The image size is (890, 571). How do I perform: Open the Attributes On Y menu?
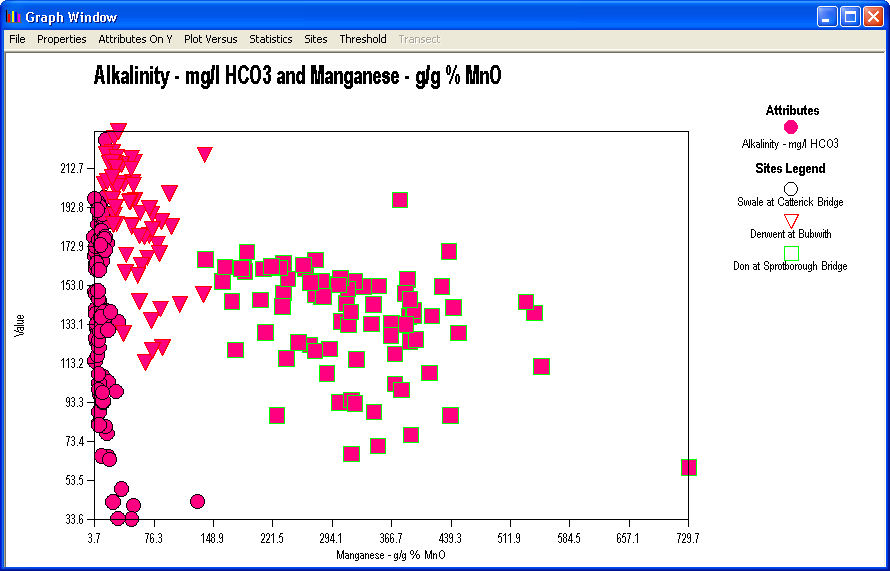point(135,39)
